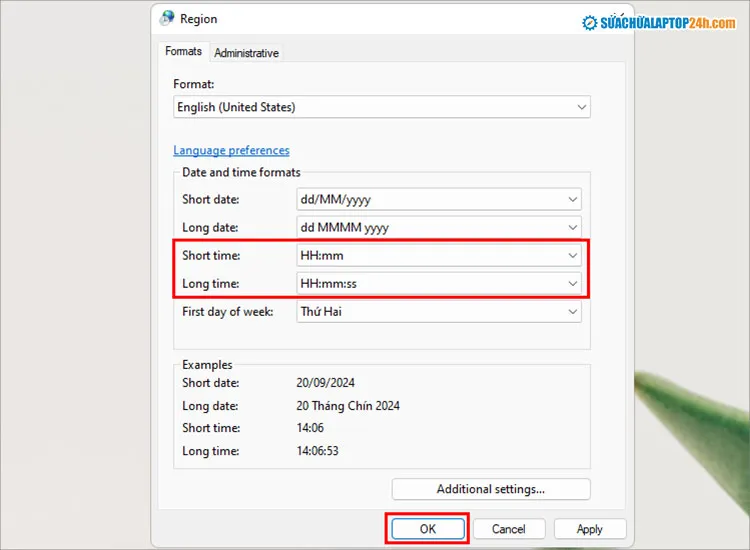
Task: Select the Formats tab
Action: coord(184,52)
